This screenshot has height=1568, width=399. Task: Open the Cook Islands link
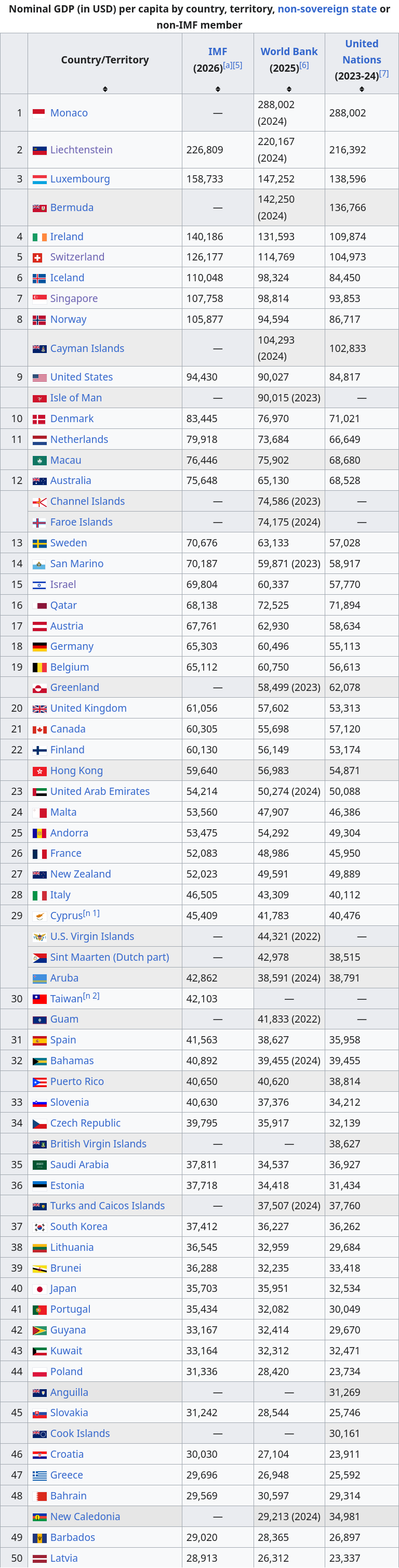[79, 1433]
